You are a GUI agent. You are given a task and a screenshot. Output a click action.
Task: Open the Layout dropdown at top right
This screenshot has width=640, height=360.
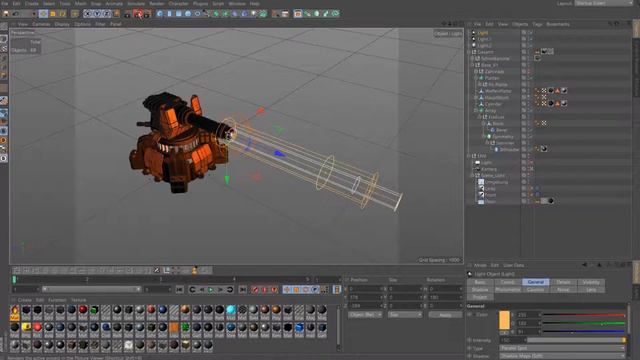[x=603, y=3]
